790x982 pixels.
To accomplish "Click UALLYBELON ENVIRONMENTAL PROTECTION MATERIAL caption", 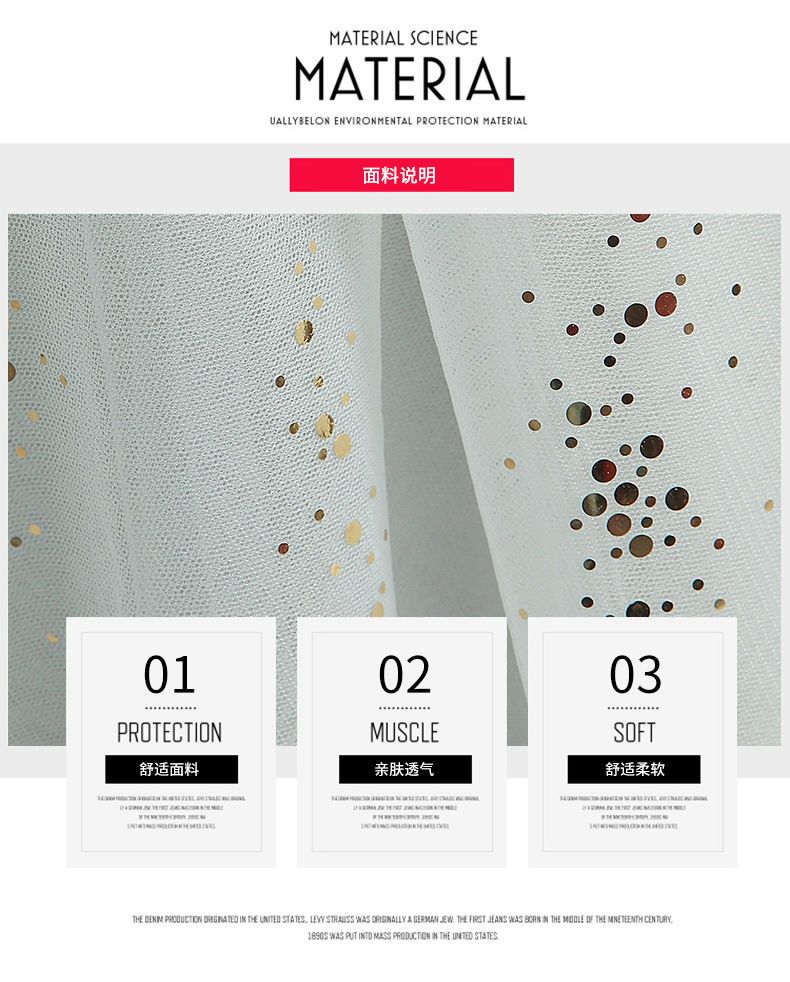I will [x=398, y=121].
